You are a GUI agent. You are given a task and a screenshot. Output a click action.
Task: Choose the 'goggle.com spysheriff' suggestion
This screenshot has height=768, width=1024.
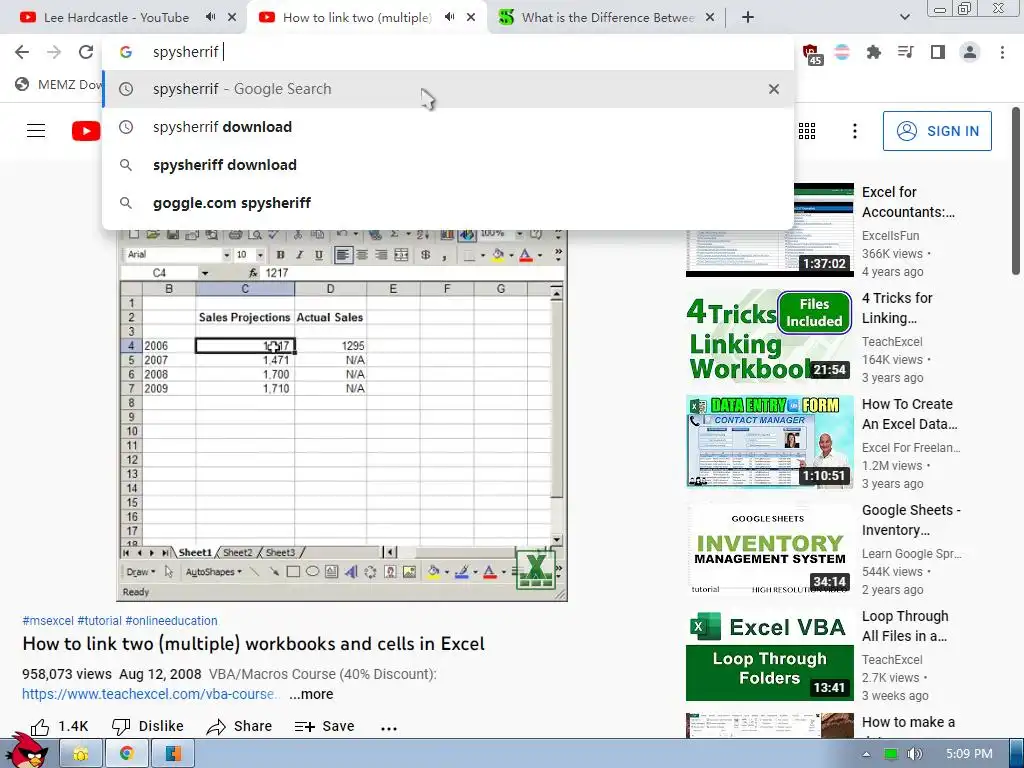[448, 202]
